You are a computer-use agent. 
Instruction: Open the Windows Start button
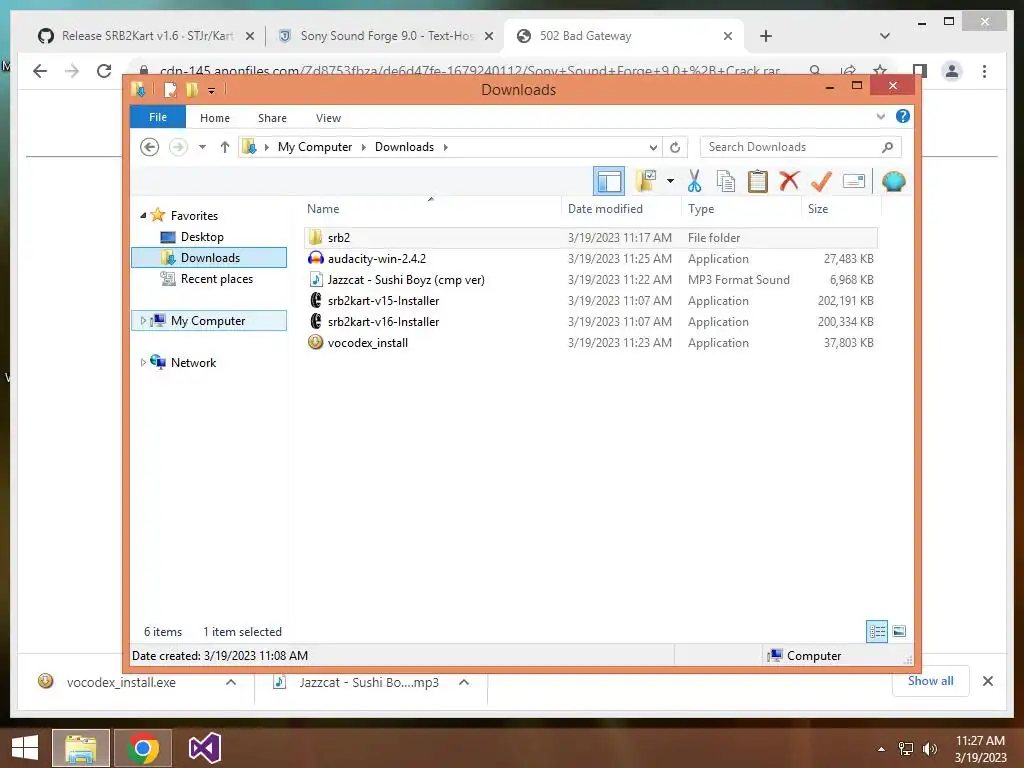click(25, 748)
